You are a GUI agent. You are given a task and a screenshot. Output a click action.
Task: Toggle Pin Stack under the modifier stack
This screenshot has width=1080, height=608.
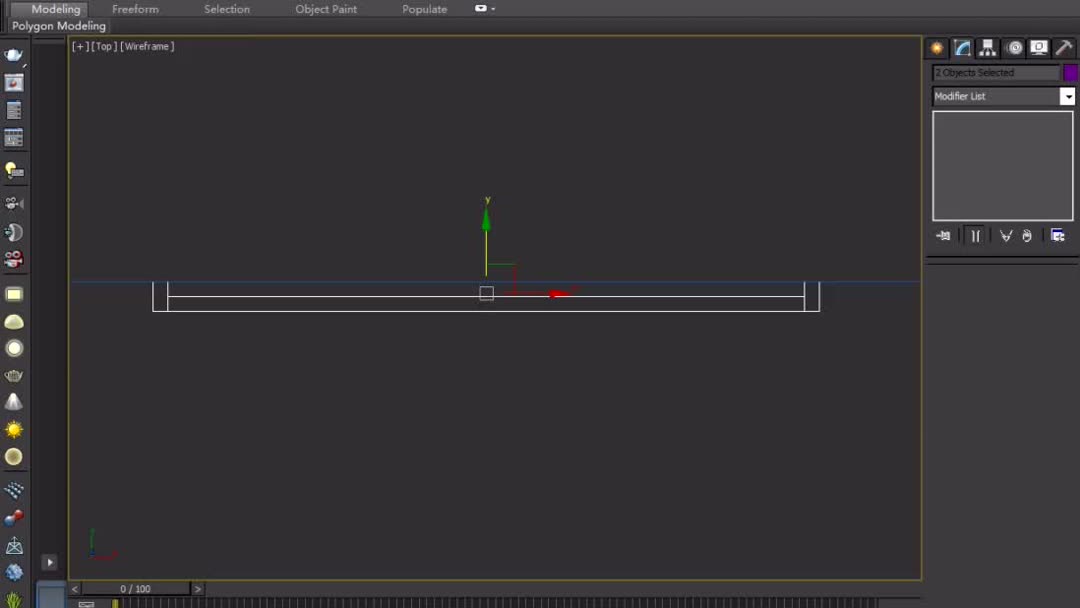pyautogui.click(x=943, y=235)
